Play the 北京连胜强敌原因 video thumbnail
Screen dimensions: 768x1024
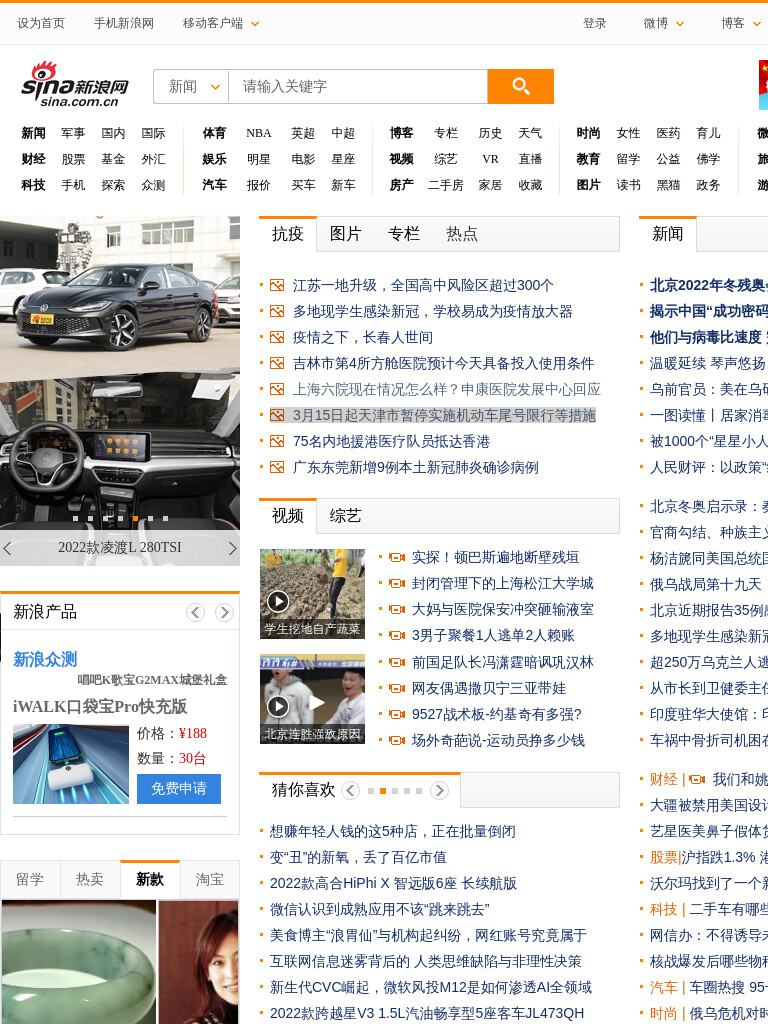click(x=312, y=699)
